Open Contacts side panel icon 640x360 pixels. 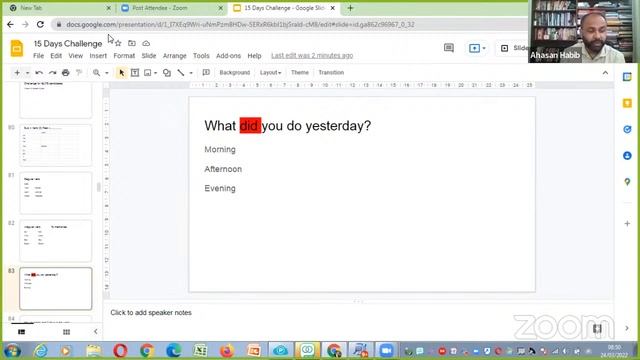[627, 156]
